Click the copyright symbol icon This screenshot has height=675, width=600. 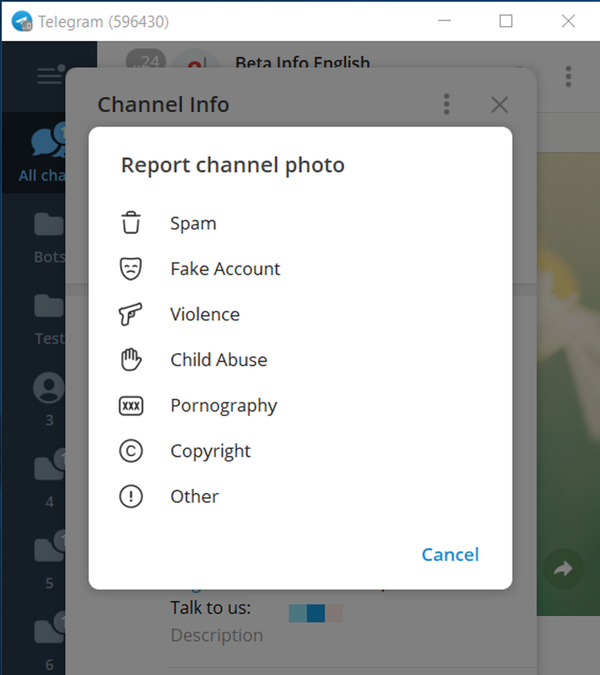131,451
